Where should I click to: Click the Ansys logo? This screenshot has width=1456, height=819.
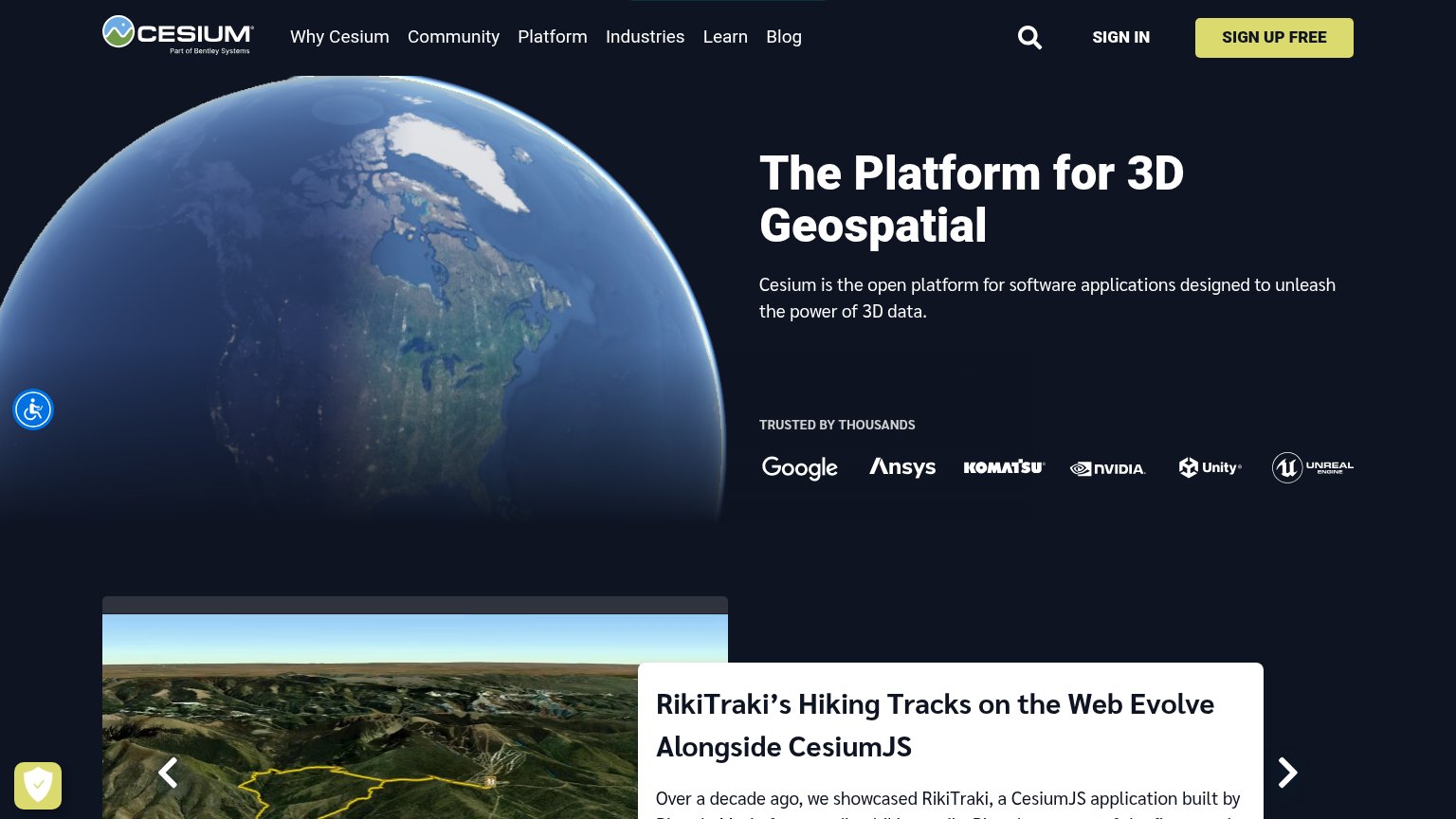click(x=902, y=467)
